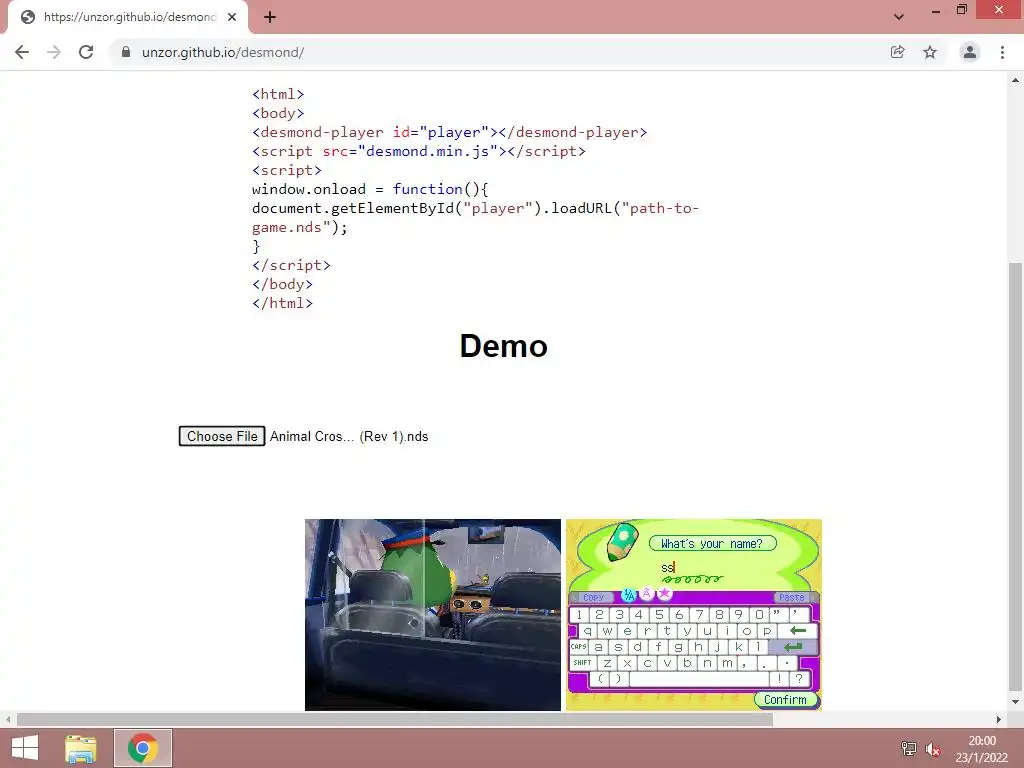Tap the game backspace arrow key
The image size is (1024, 768).
coord(797,631)
